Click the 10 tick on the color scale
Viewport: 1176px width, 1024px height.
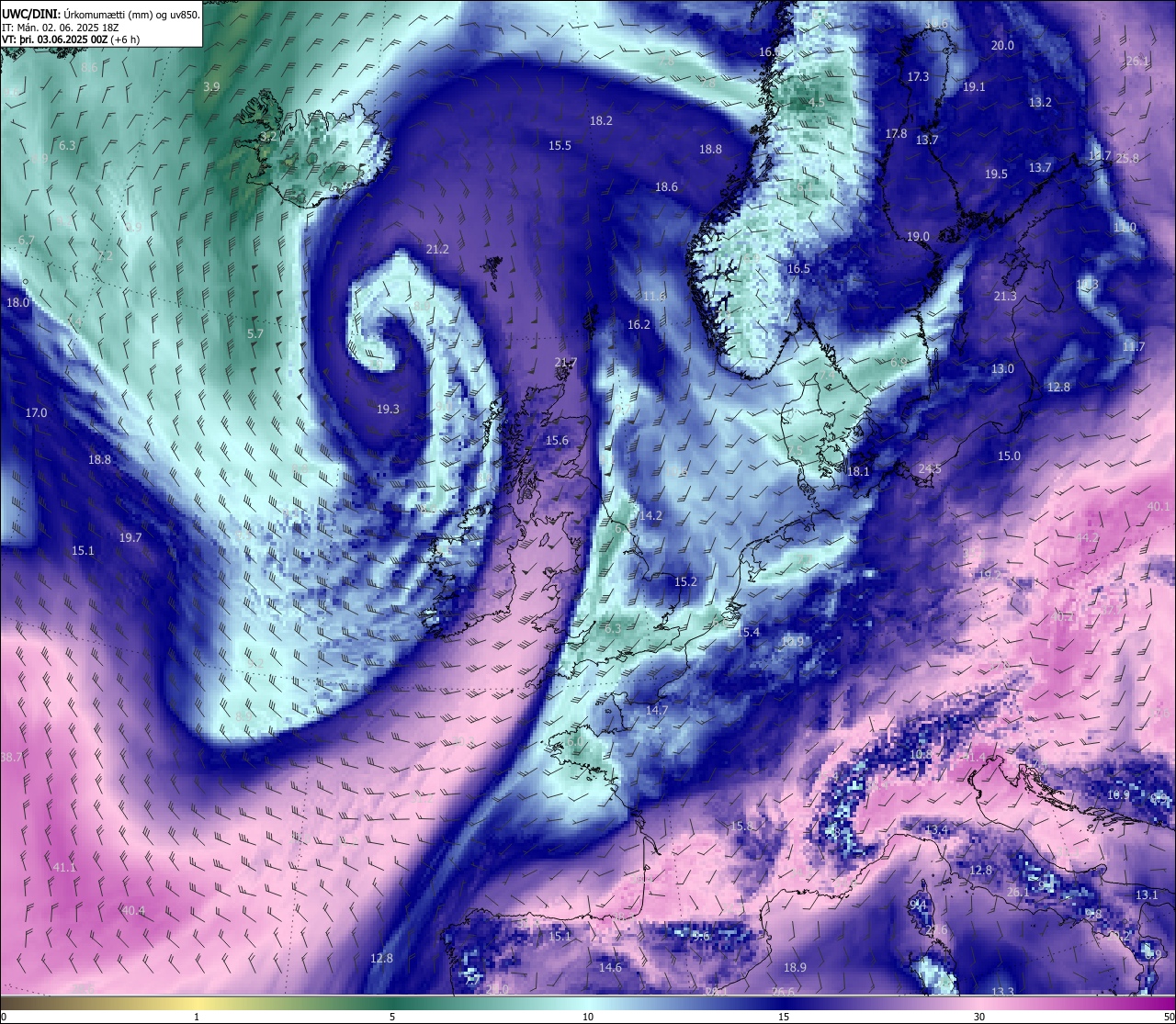point(588,1017)
